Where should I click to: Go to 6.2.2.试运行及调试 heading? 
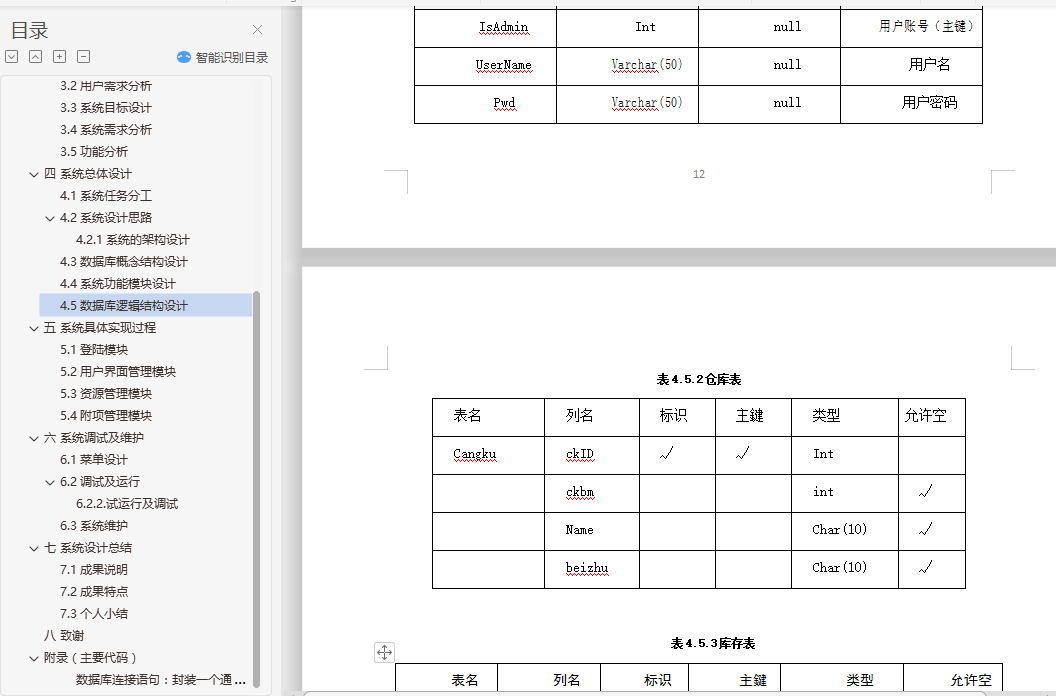(127, 504)
